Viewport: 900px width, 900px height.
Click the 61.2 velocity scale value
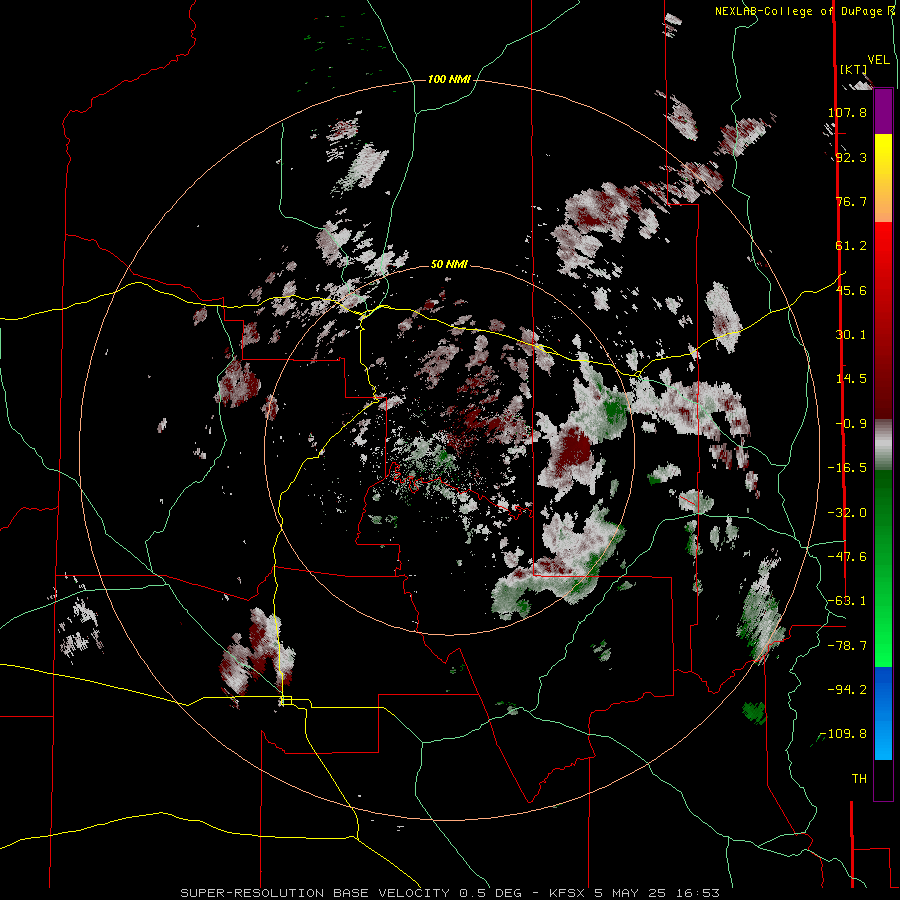pyautogui.click(x=851, y=246)
